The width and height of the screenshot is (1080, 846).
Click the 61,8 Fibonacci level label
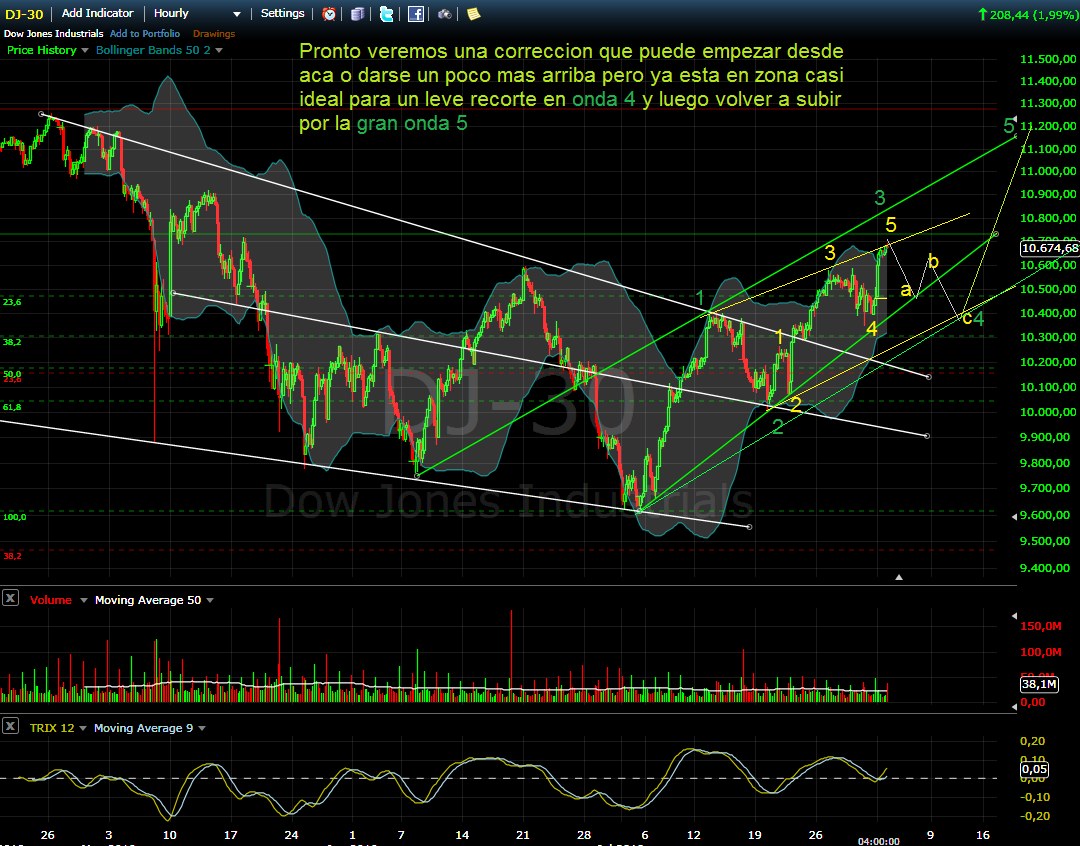tap(12, 407)
